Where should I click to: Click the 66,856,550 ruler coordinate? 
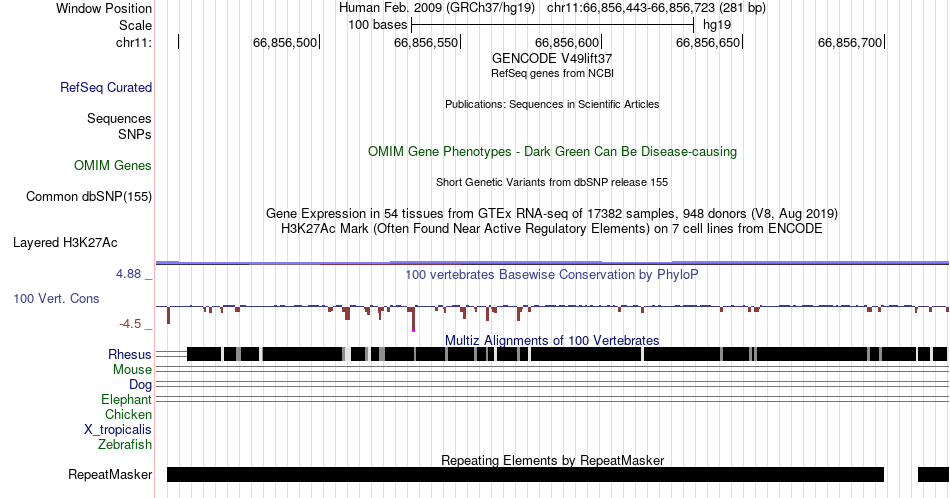426,42
